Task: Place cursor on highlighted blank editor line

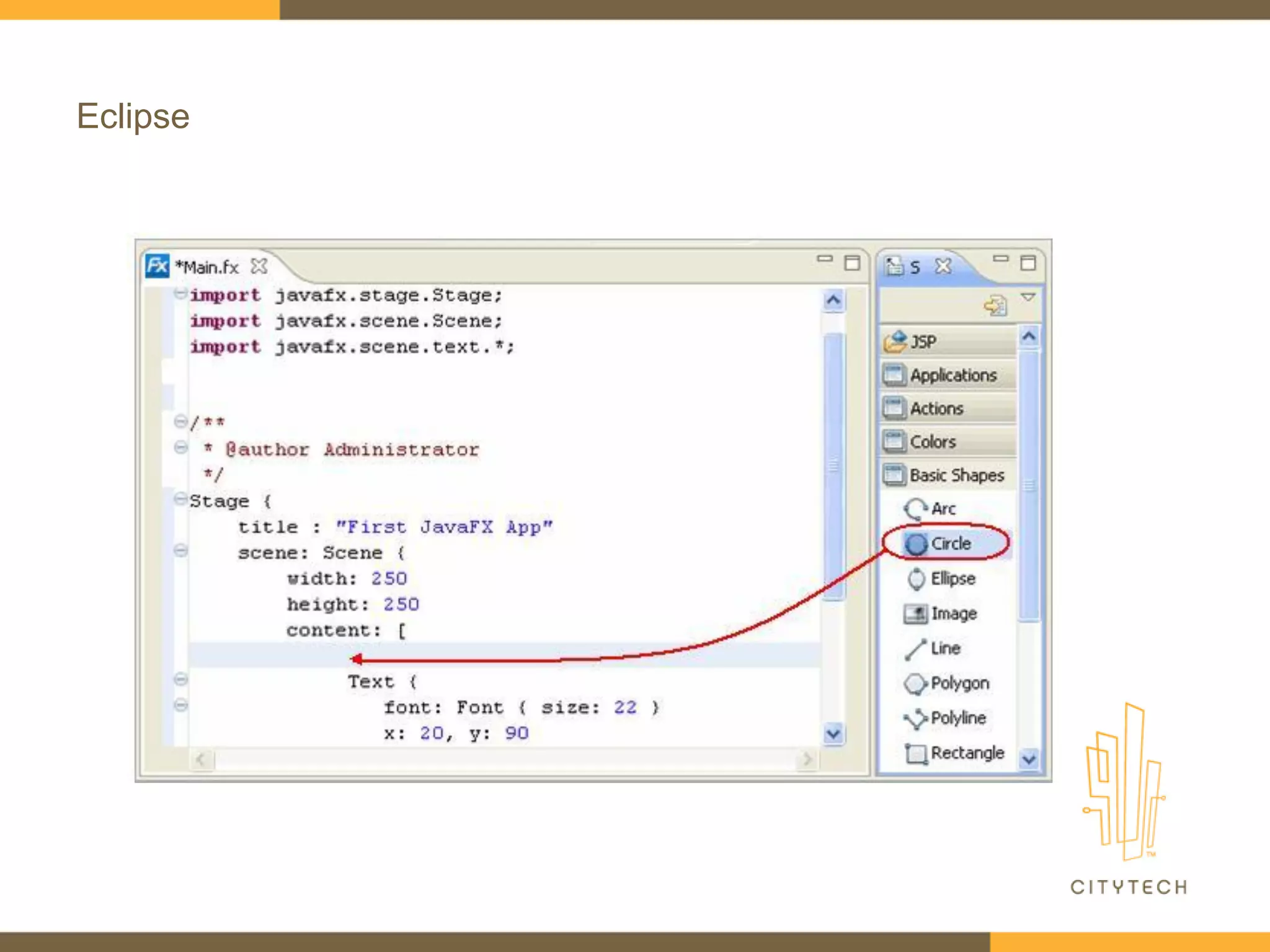Action: [x=504, y=656]
